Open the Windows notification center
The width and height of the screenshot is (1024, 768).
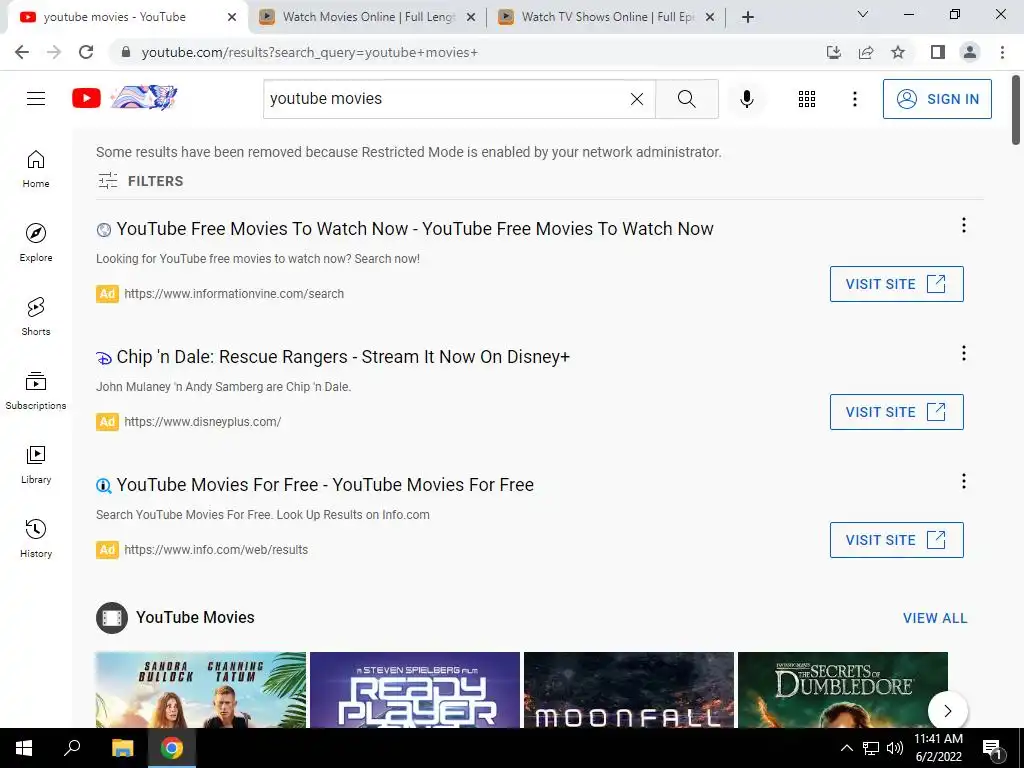point(992,748)
